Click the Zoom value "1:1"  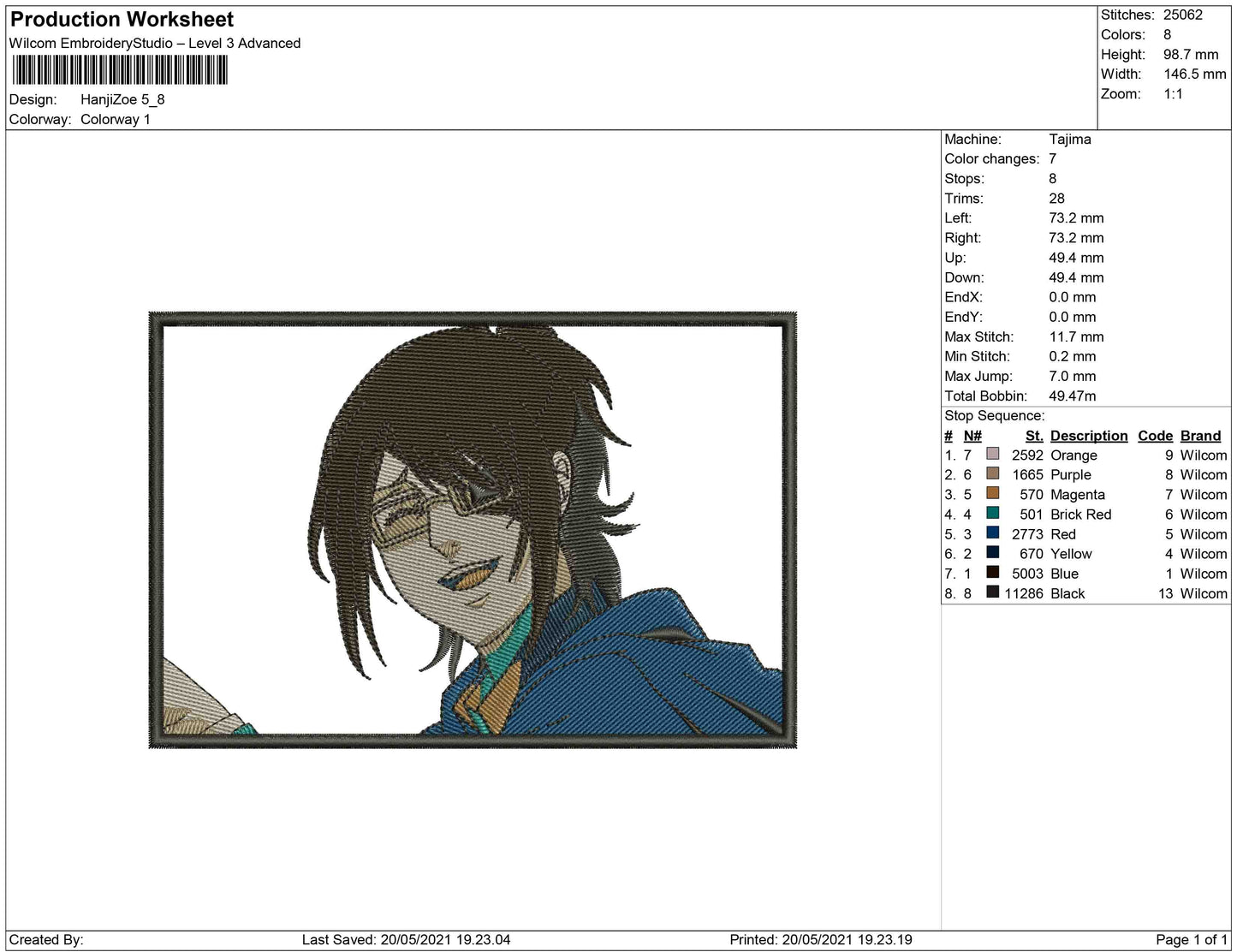pos(1173,94)
